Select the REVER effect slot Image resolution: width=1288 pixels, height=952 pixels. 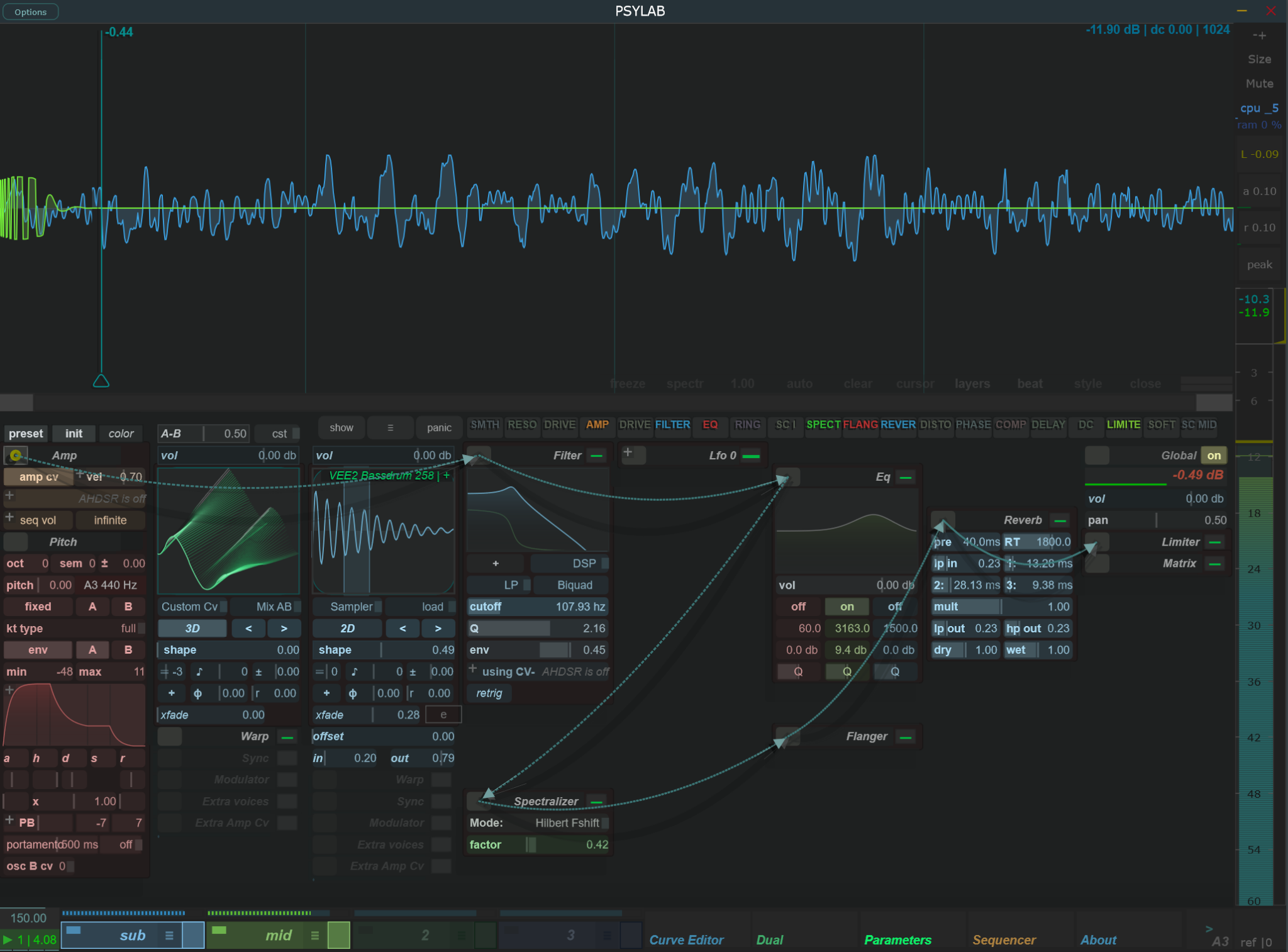tap(898, 425)
